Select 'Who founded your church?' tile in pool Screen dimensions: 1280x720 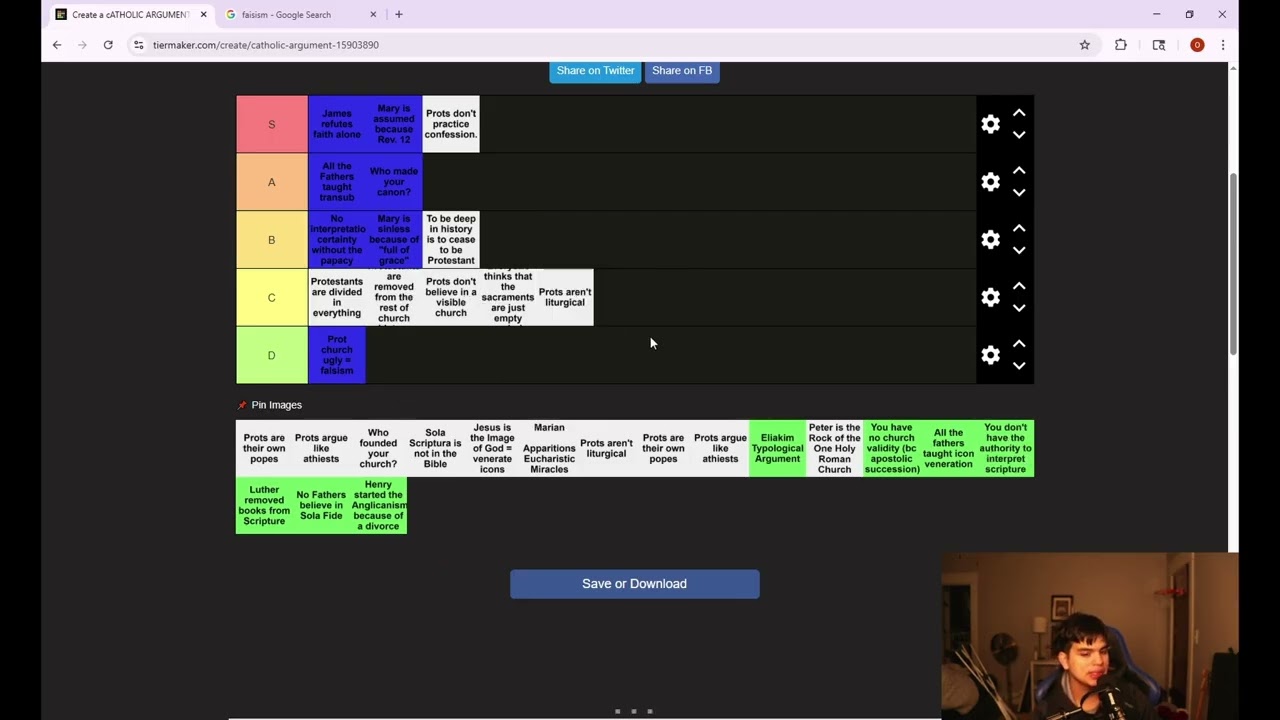pos(378,448)
